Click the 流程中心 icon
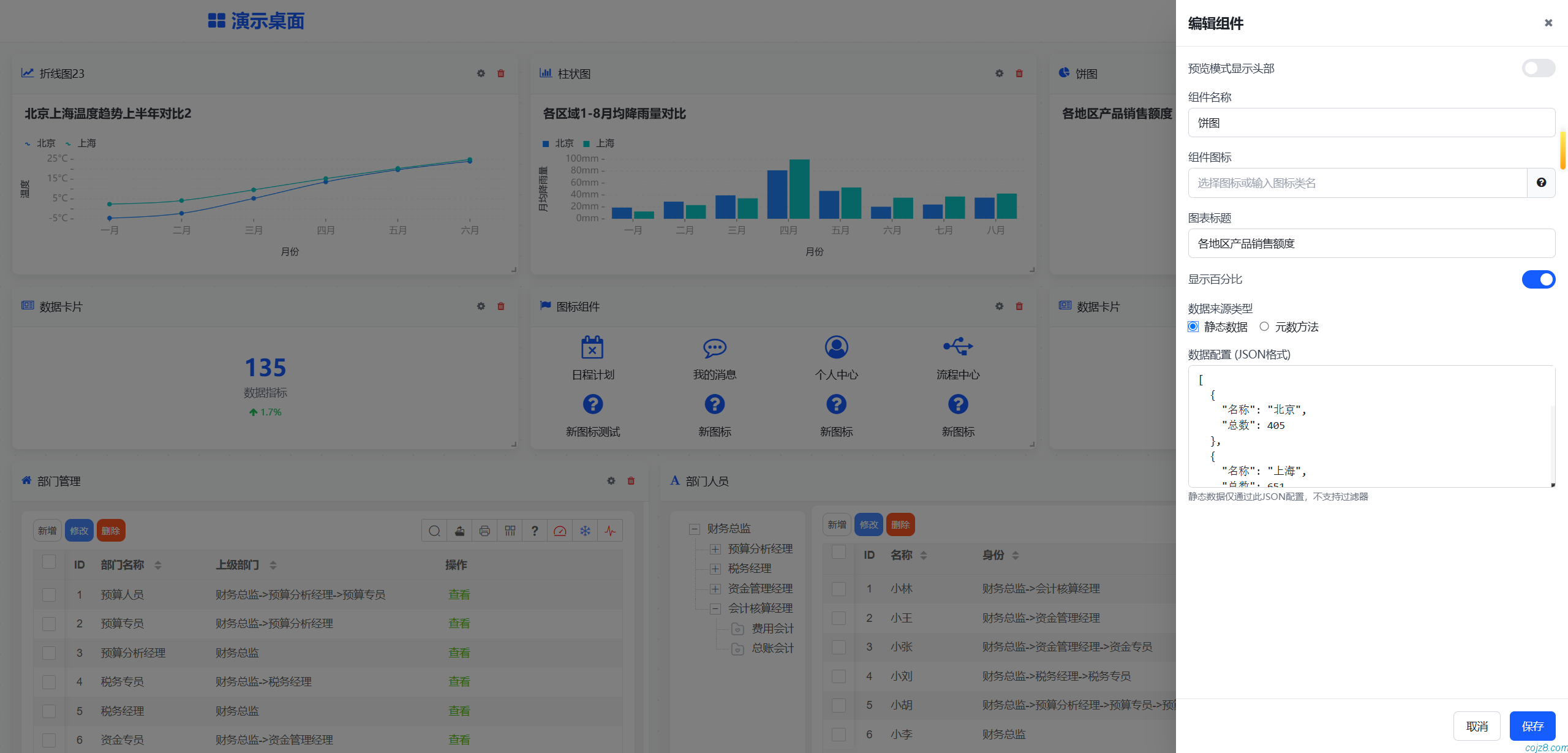Viewport: 1568px width, 753px height. [x=957, y=347]
